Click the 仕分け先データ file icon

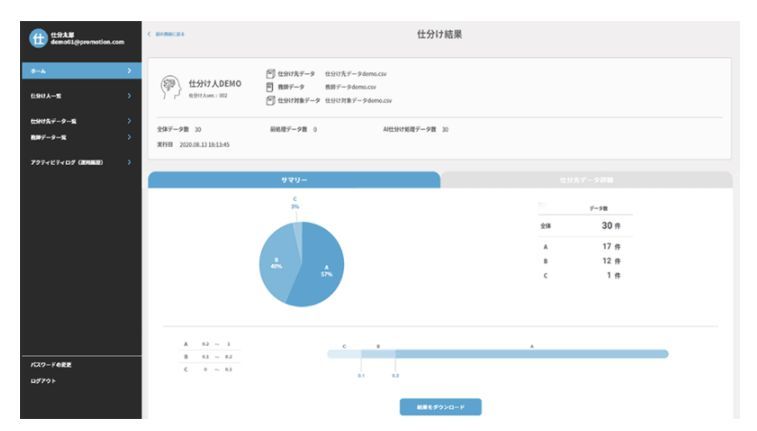[x=269, y=74]
